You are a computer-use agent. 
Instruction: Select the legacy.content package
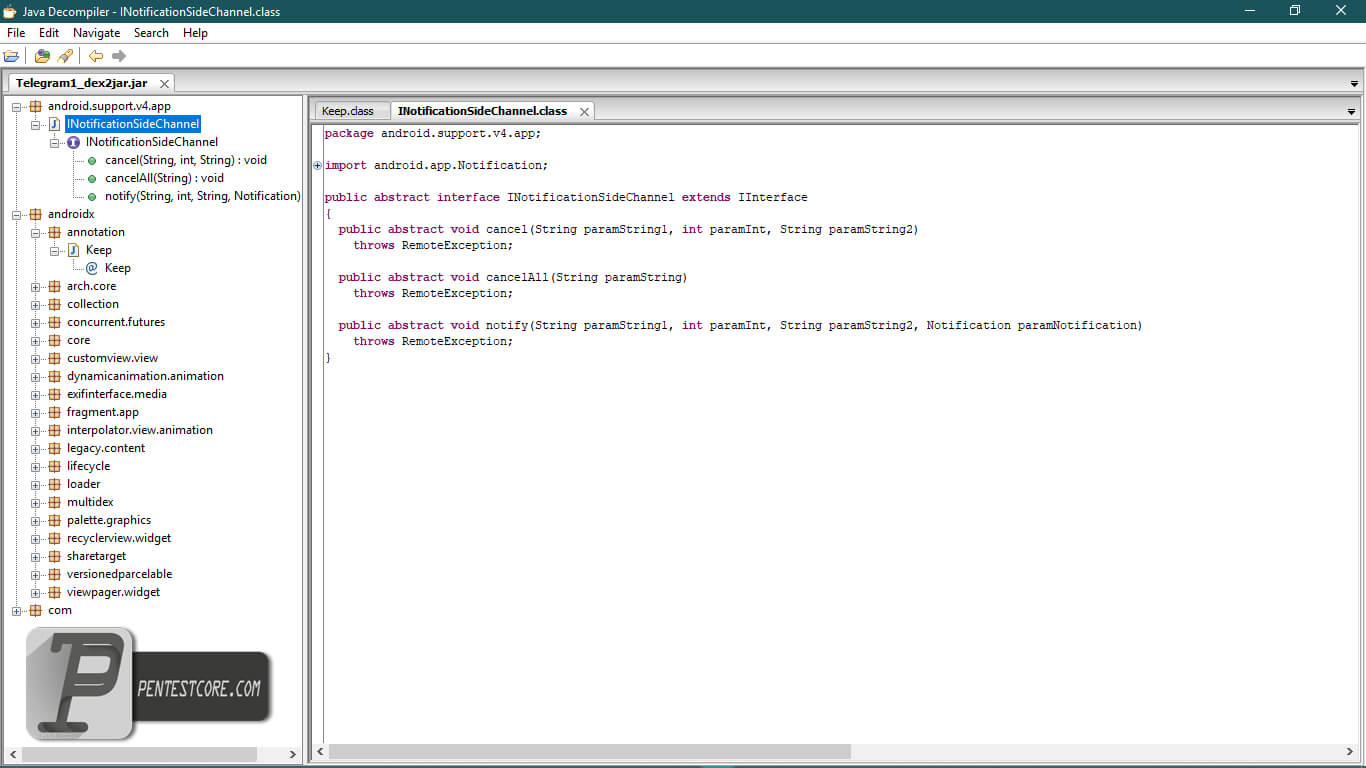[x=105, y=448]
